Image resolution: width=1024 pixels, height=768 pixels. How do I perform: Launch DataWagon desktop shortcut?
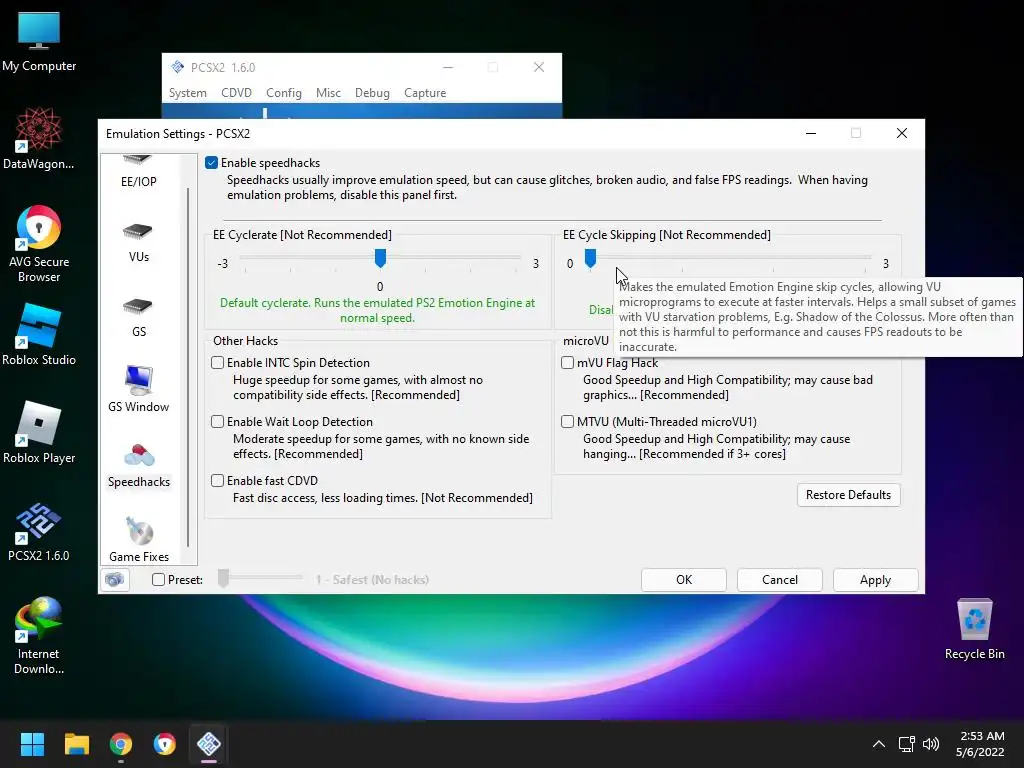(39, 138)
